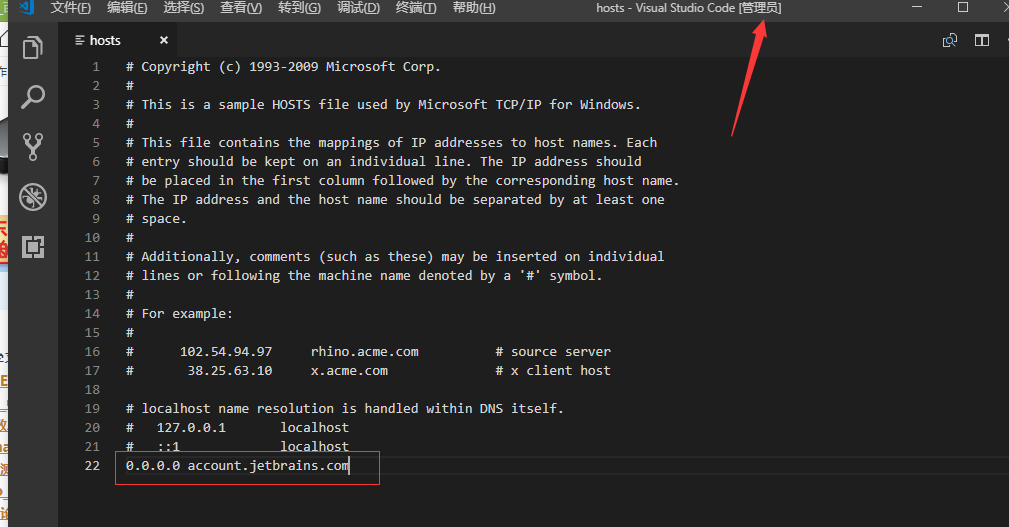Image resolution: width=1009 pixels, height=527 pixels.
Task: Open the 调试(D) menu
Action: point(358,8)
